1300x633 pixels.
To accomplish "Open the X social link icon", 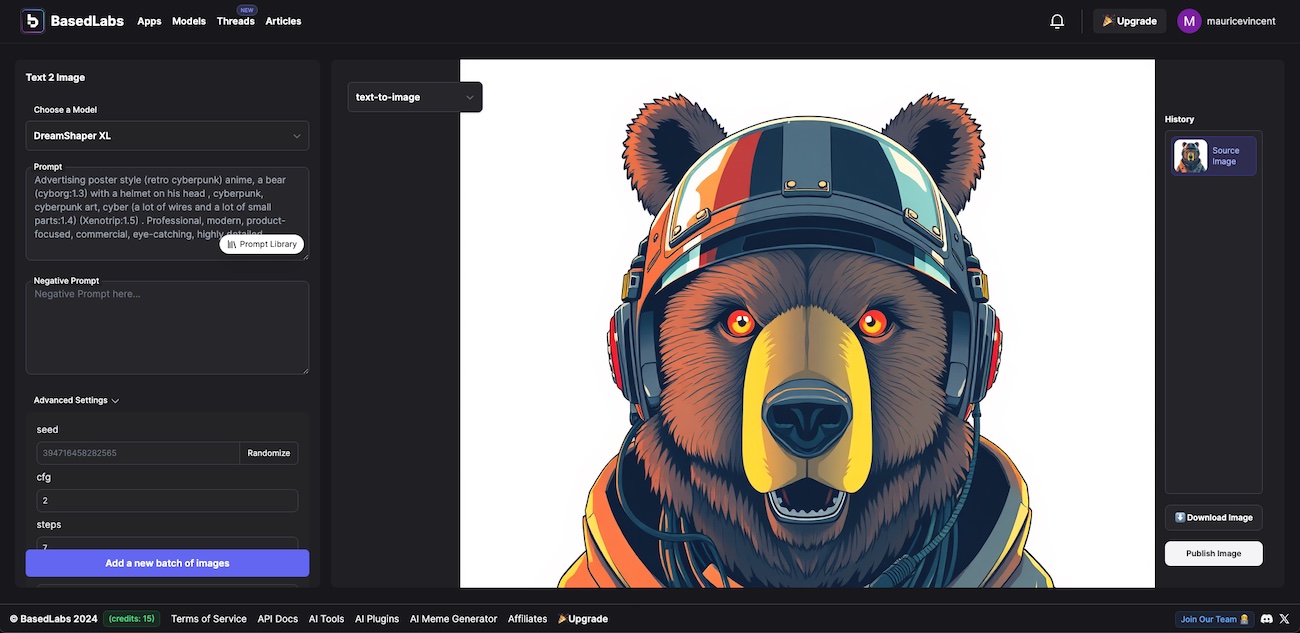I will (x=1285, y=619).
